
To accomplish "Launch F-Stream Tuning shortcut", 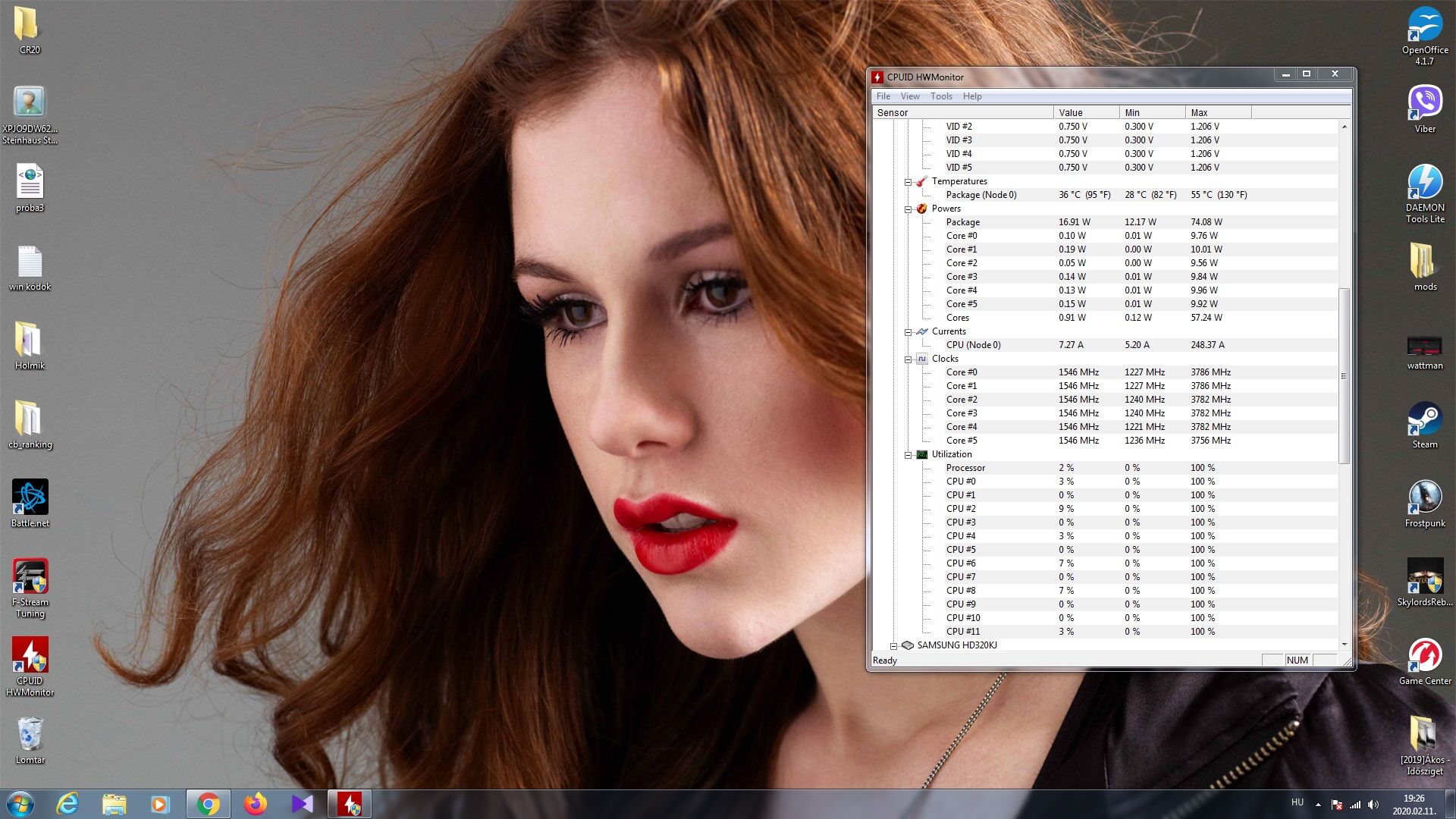I will (x=30, y=588).
